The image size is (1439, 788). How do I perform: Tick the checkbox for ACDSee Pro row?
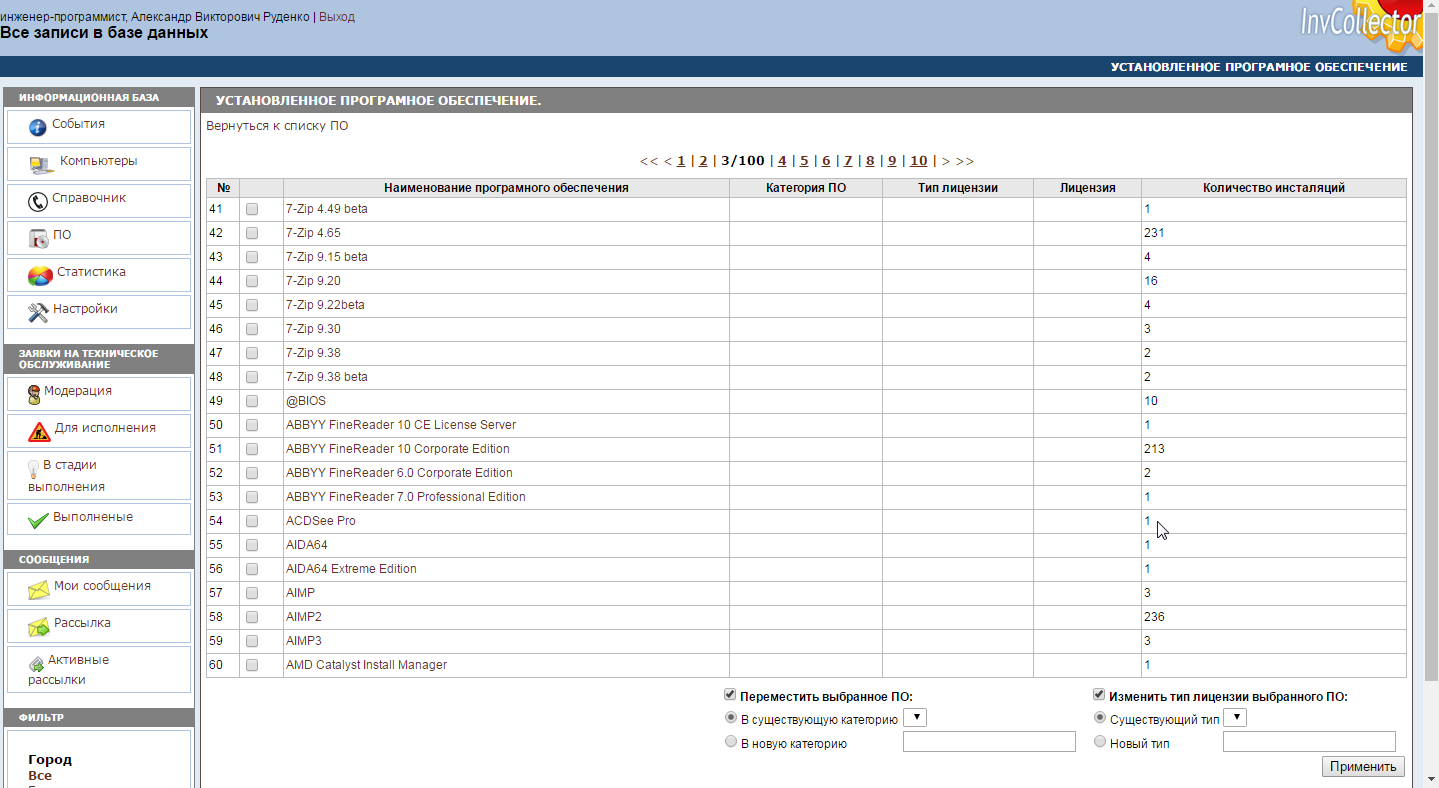[x=252, y=521]
